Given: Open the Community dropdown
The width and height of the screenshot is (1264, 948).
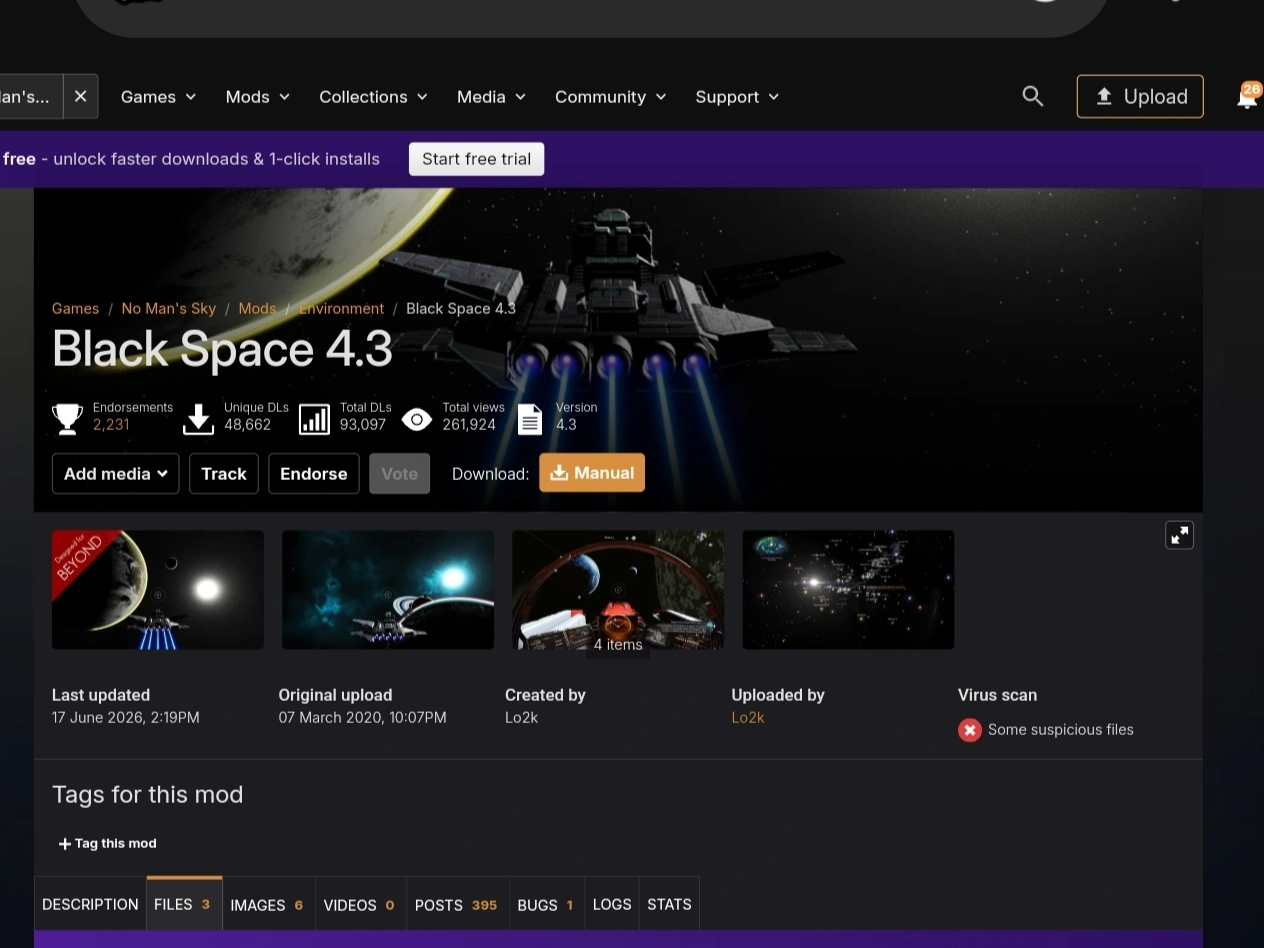Looking at the screenshot, I should click(x=610, y=97).
